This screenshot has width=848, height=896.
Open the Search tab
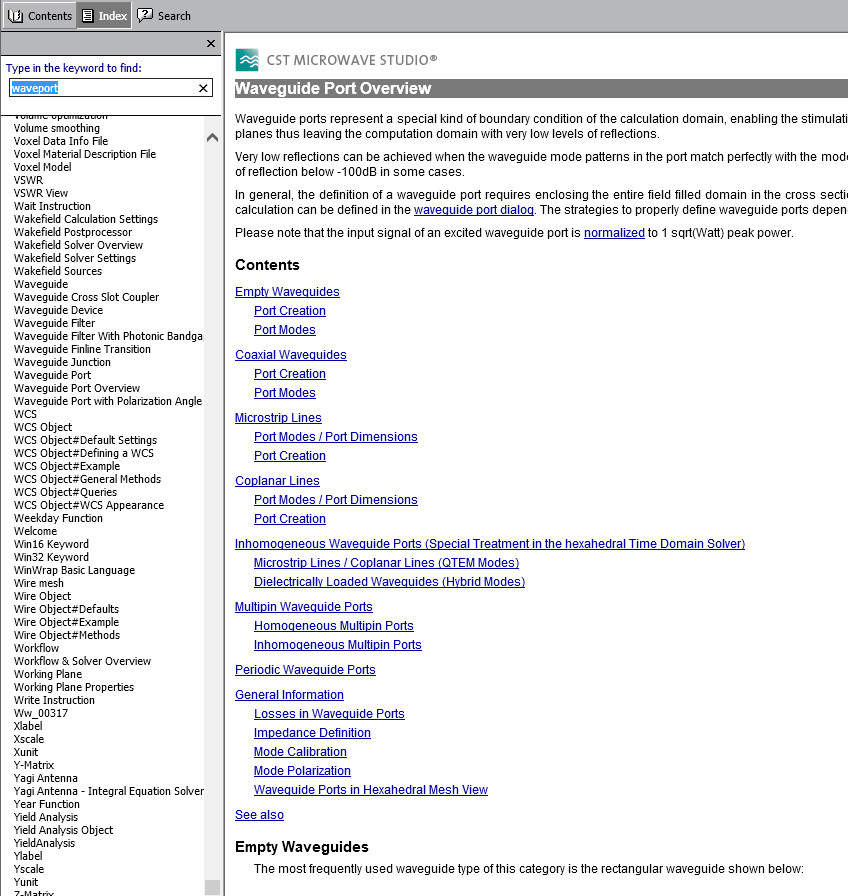(x=165, y=16)
